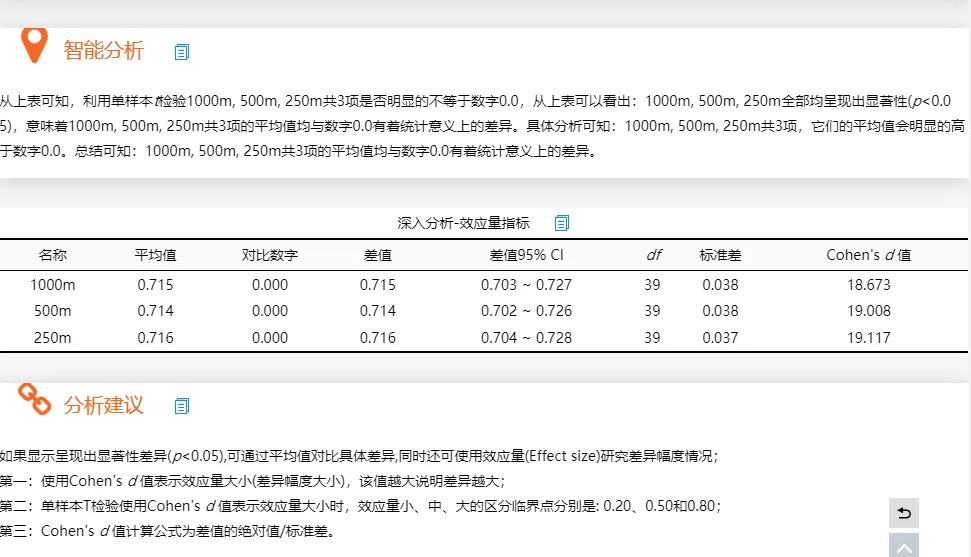The height and width of the screenshot is (557, 971).
Task: Click the Cohen's d 值 column header
Action: tap(869, 255)
